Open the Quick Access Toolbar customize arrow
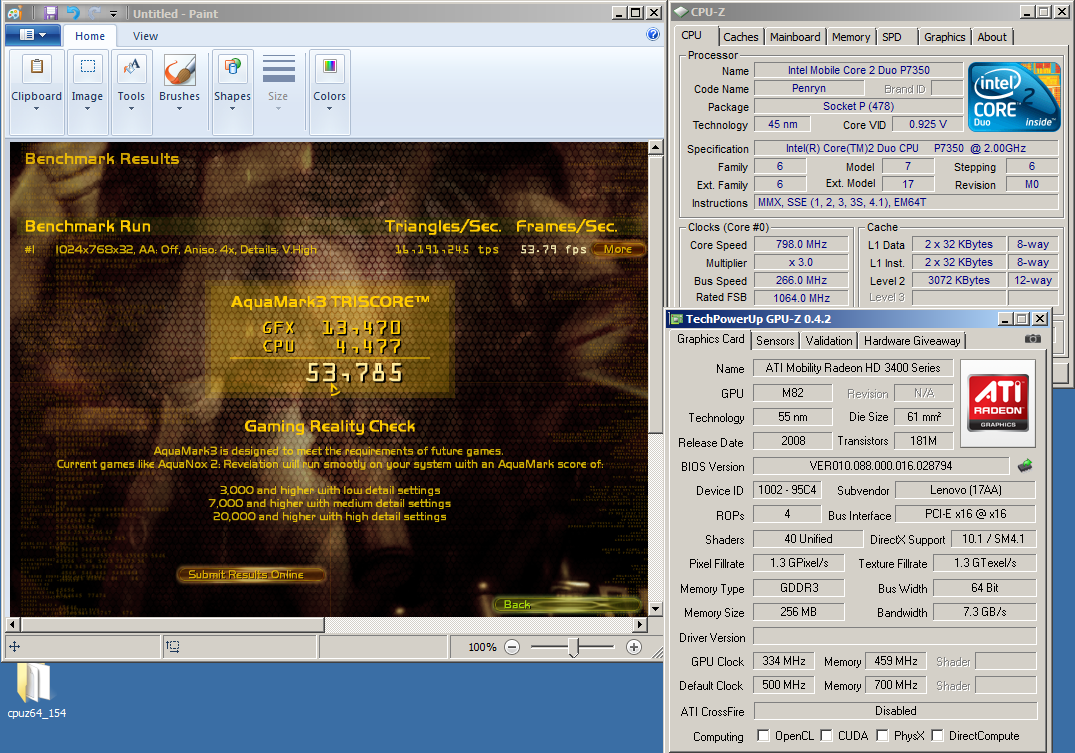The height and width of the screenshot is (753, 1075). point(114,14)
